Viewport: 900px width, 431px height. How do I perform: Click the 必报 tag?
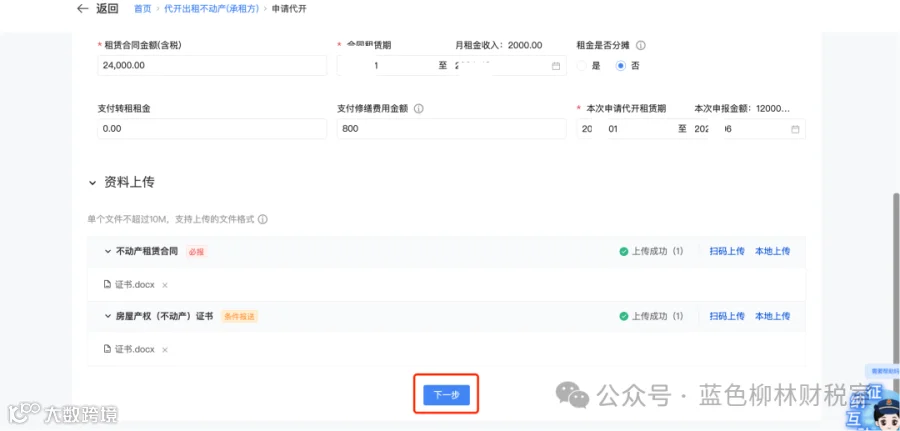tap(196, 251)
